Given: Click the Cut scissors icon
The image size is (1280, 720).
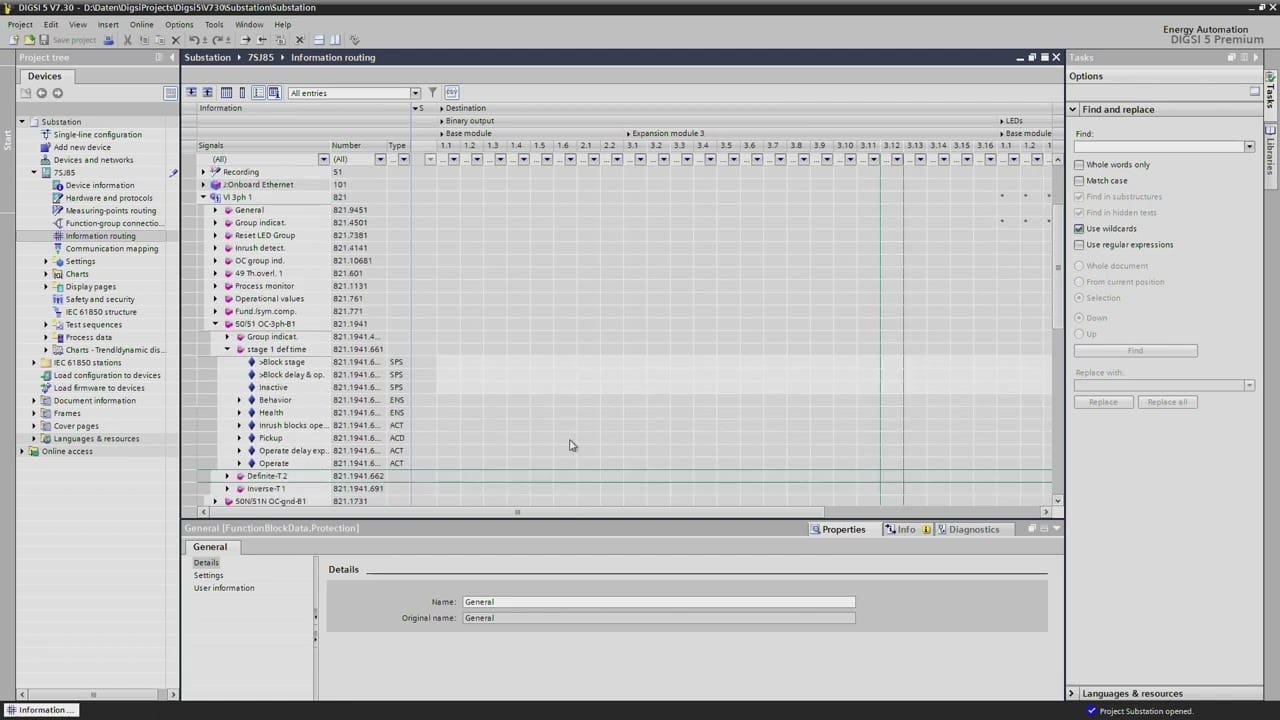Looking at the screenshot, I should click(127, 40).
